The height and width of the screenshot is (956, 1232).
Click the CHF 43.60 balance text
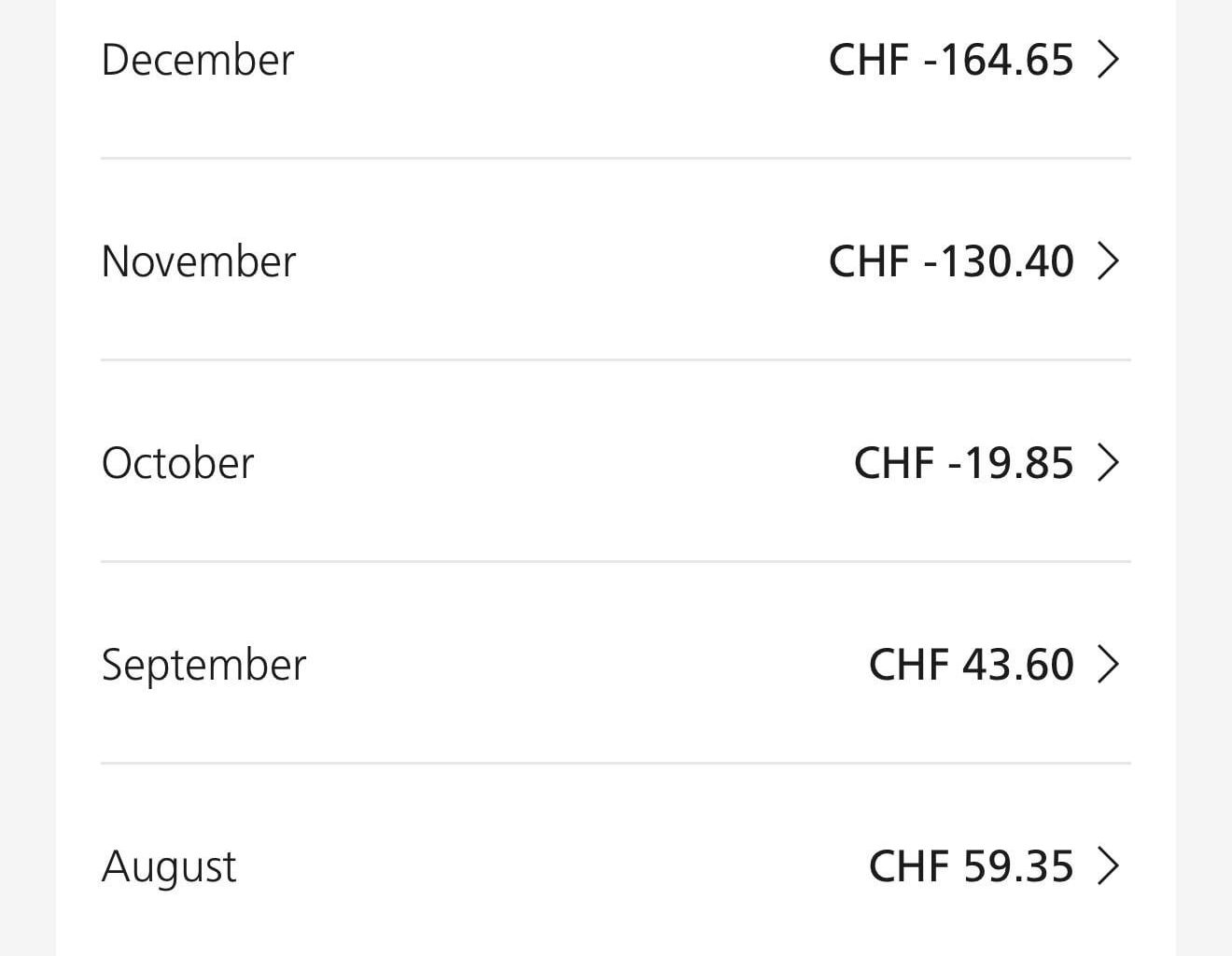pos(972,664)
